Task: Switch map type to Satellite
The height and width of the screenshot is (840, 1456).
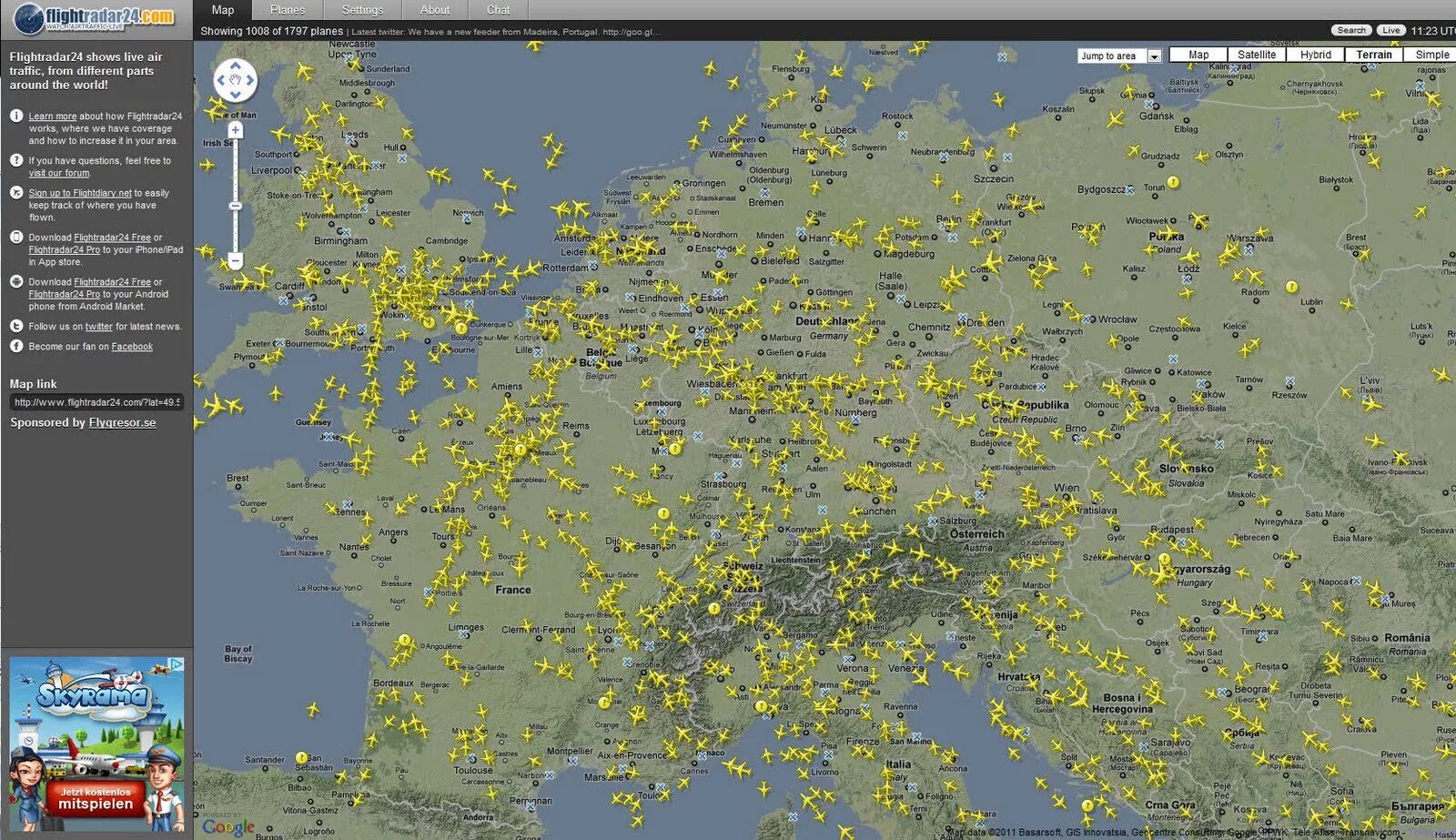Action: pyautogui.click(x=1257, y=55)
